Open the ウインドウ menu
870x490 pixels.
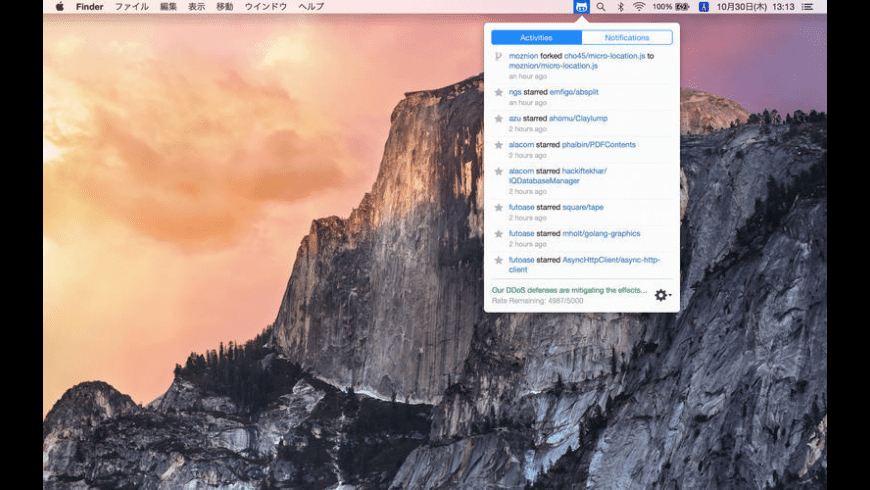(x=266, y=7)
